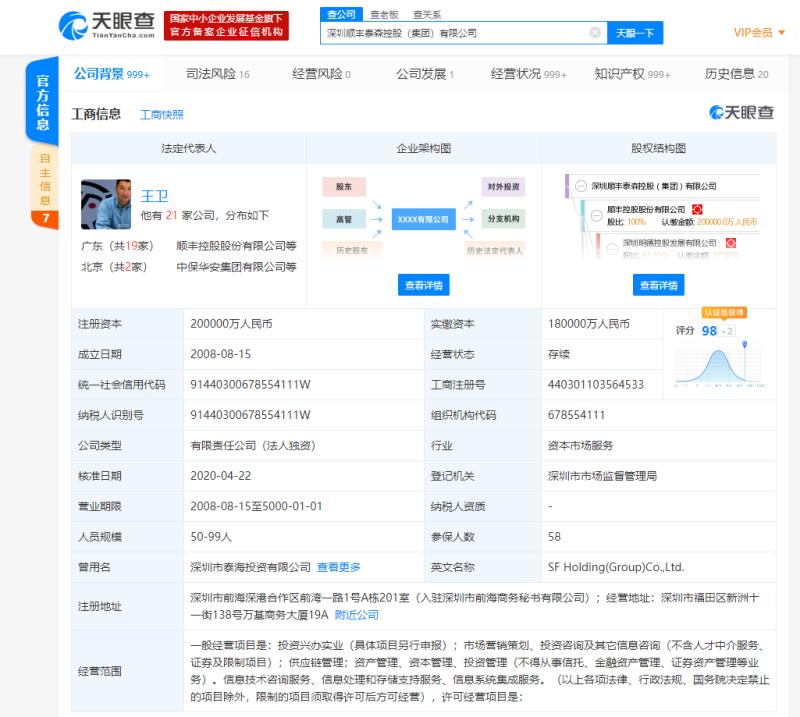Click the Tianyancha logo at top left

click(107, 25)
